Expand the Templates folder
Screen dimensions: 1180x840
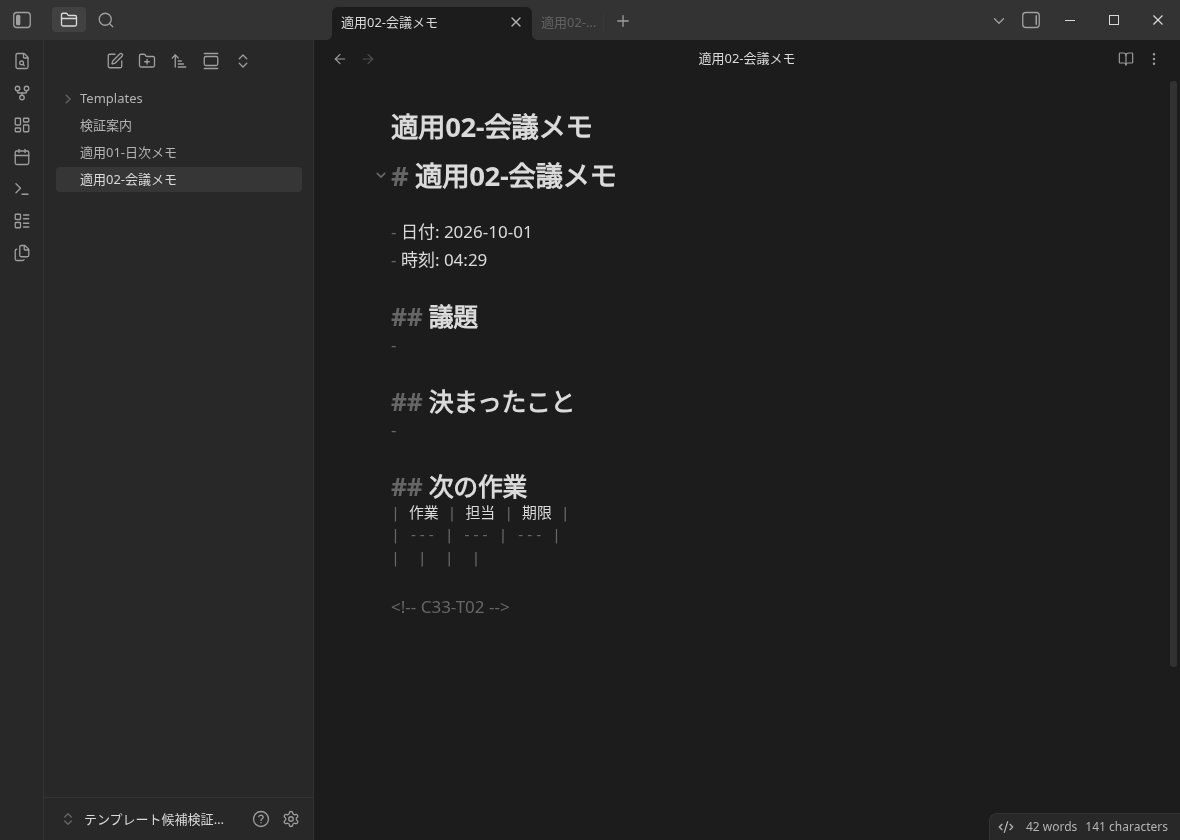[x=178, y=99]
